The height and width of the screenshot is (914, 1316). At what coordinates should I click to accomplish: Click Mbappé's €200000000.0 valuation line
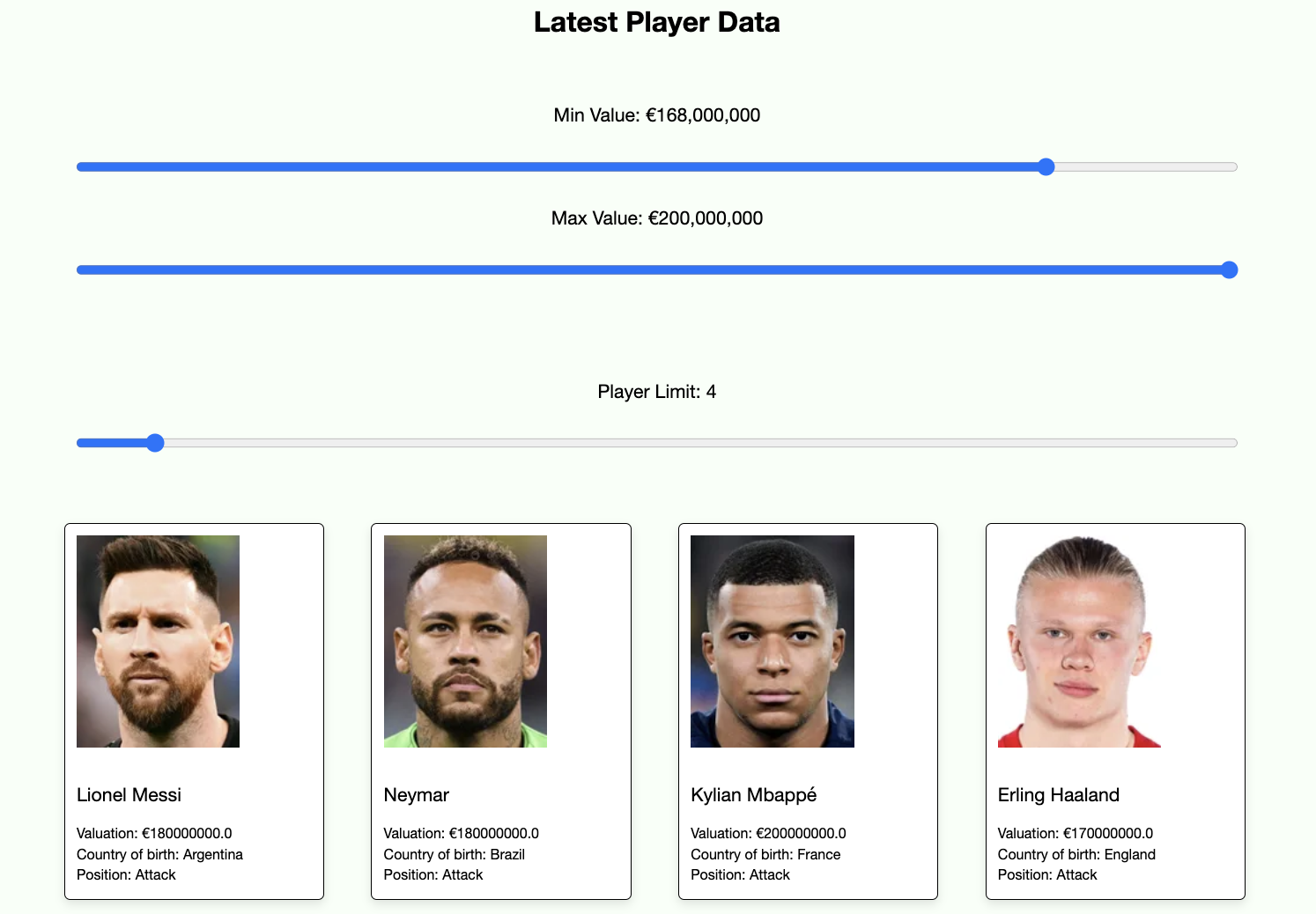coord(768,833)
